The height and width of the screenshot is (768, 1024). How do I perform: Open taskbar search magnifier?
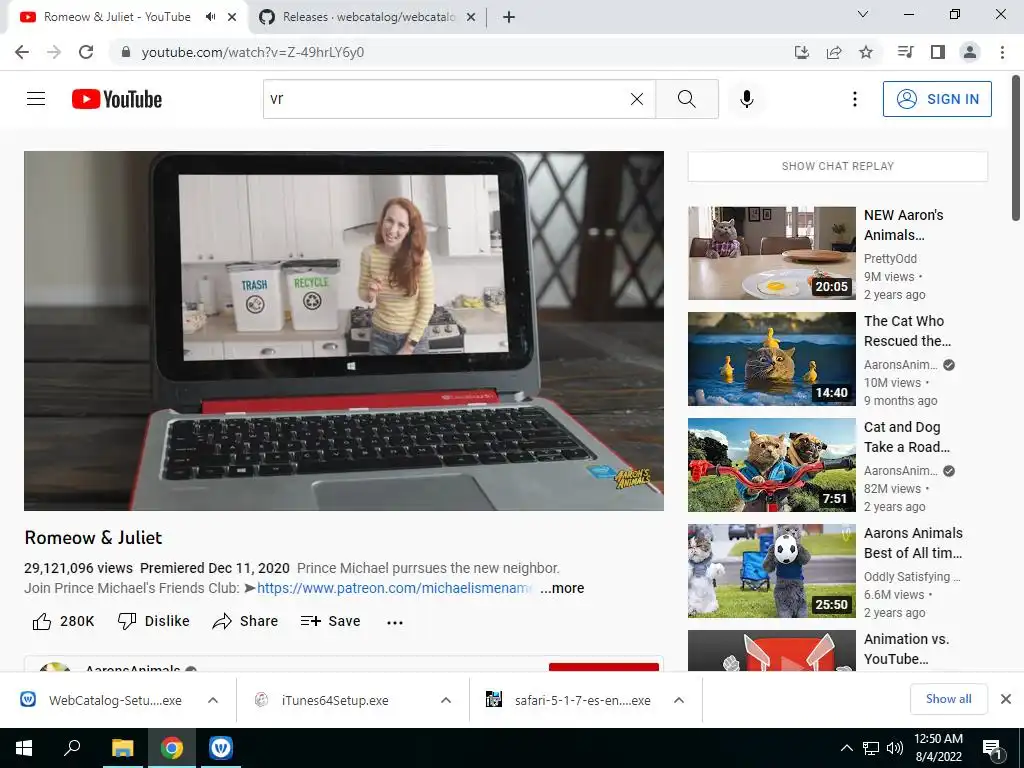point(72,748)
